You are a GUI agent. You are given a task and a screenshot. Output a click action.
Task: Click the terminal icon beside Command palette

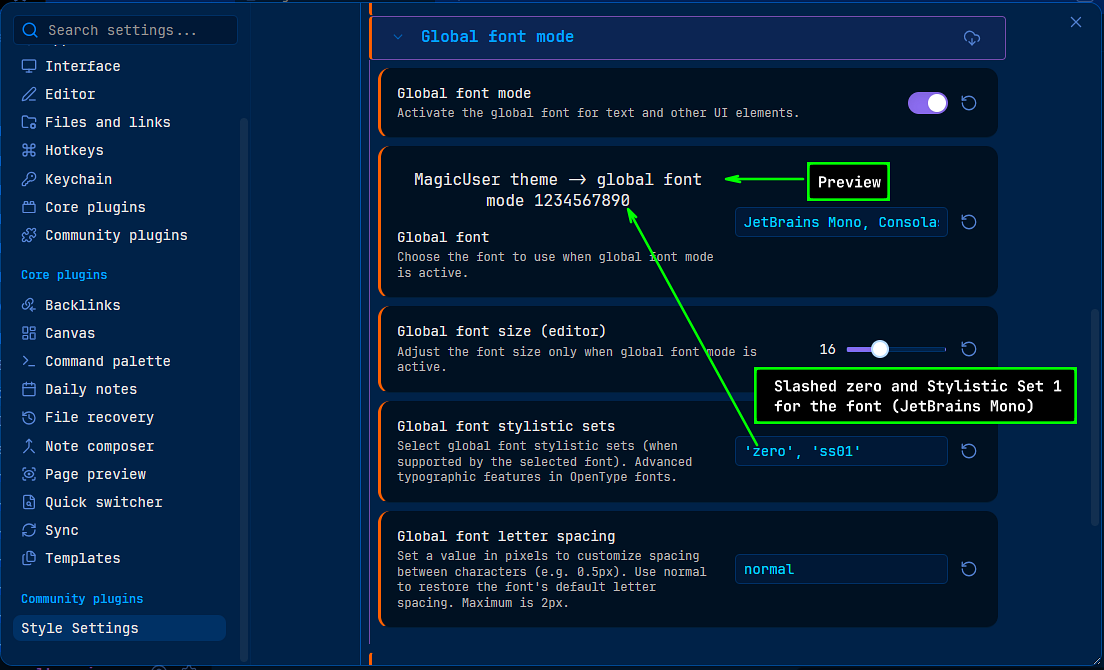(29, 362)
